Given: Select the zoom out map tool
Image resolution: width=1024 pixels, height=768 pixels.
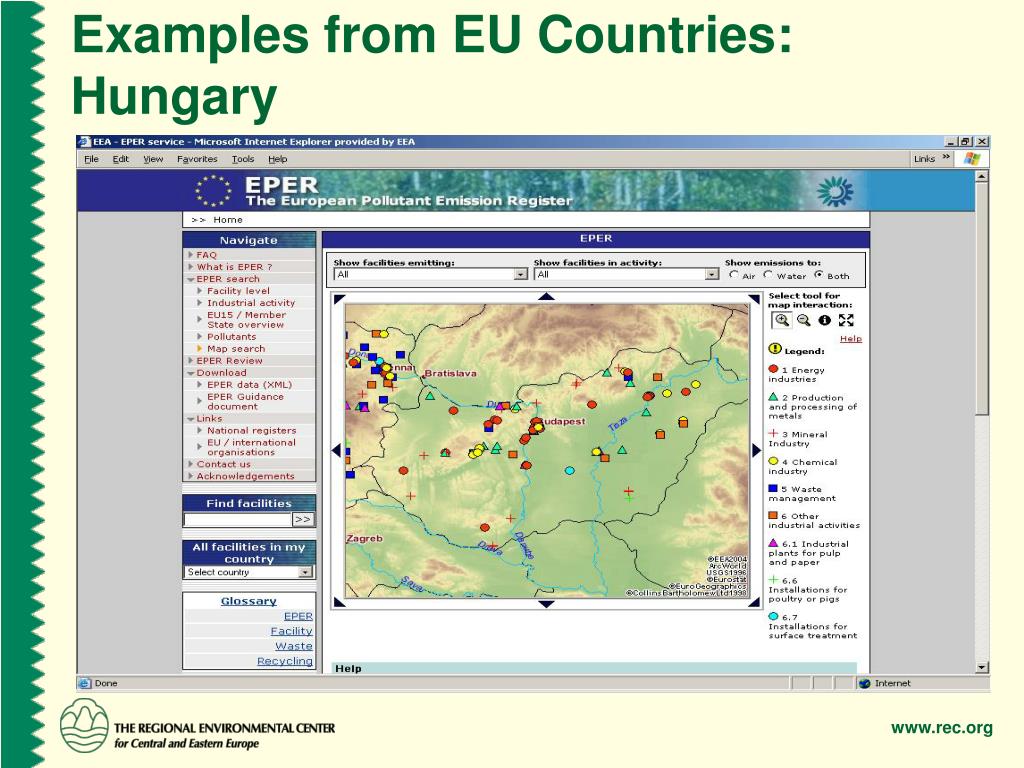Looking at the screenshot, I should point(804,320).
